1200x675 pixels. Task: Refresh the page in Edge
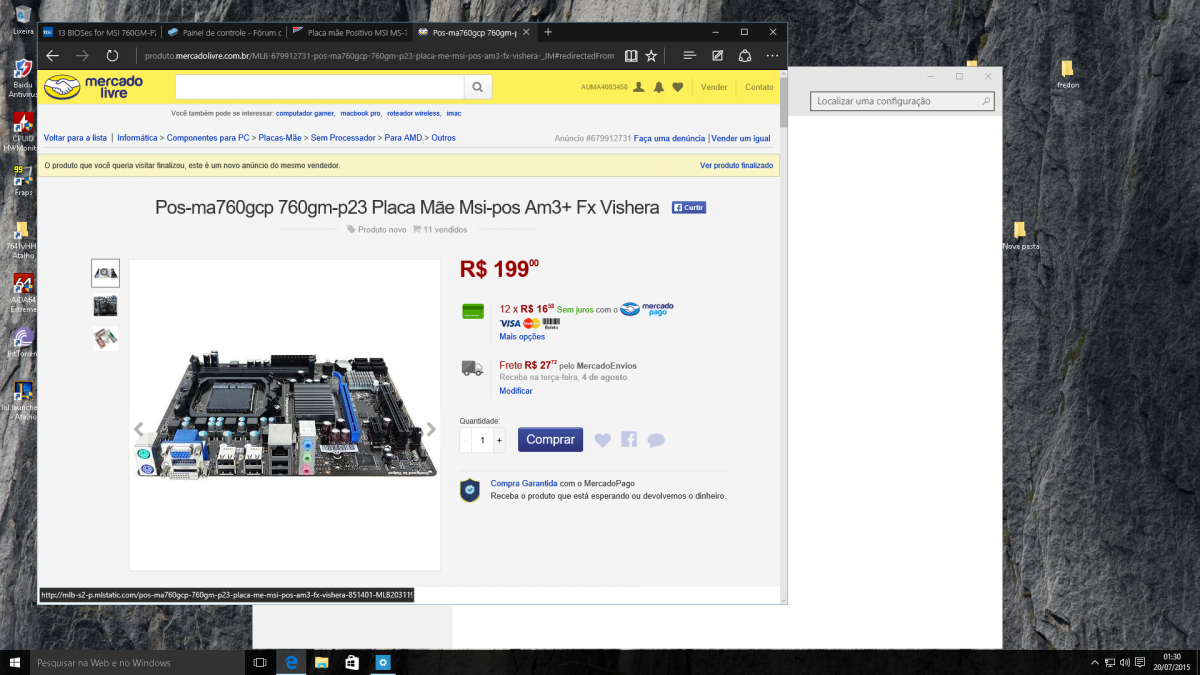(x=113, y=56)
